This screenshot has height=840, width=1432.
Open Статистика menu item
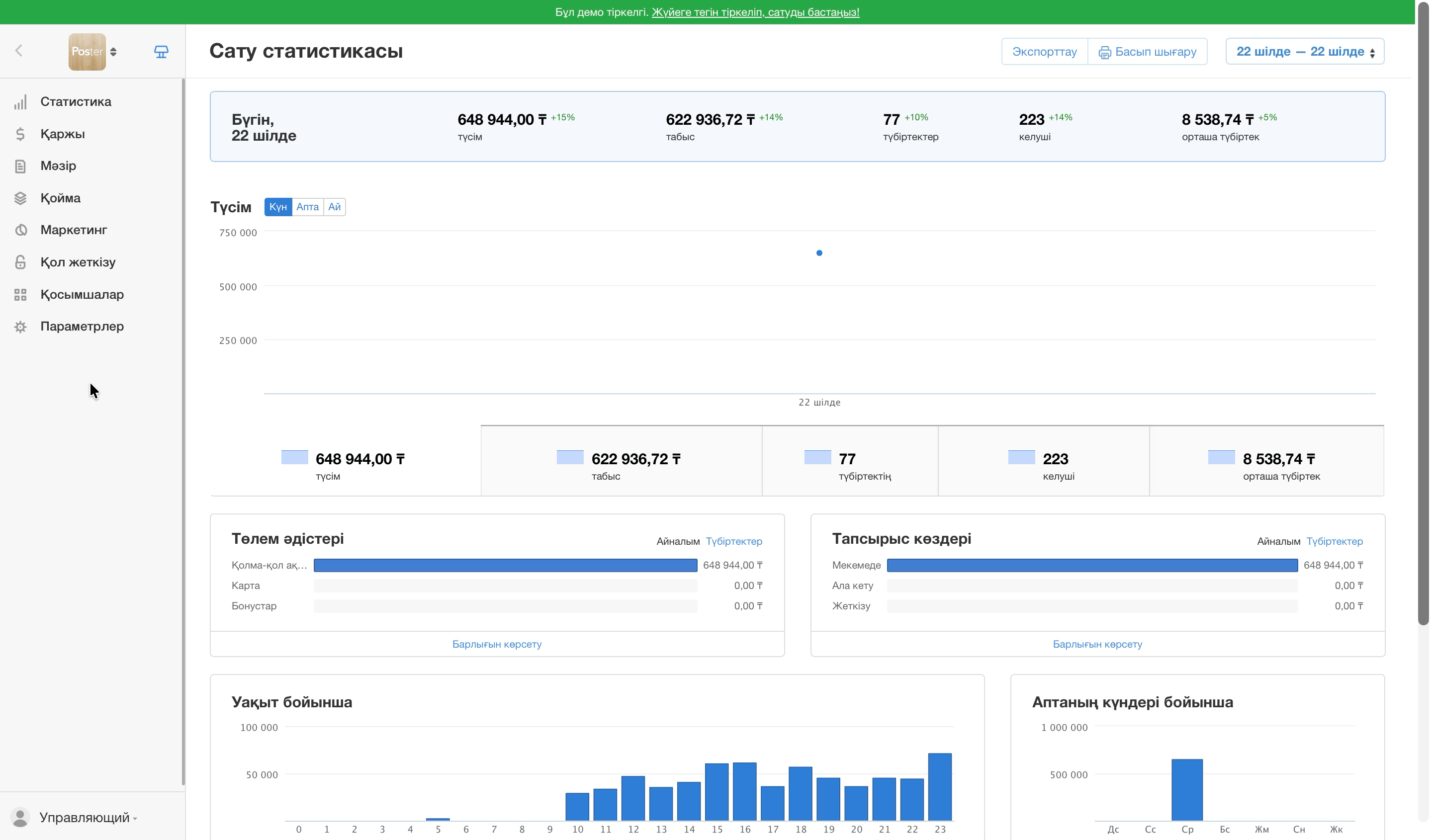(76, 102)
